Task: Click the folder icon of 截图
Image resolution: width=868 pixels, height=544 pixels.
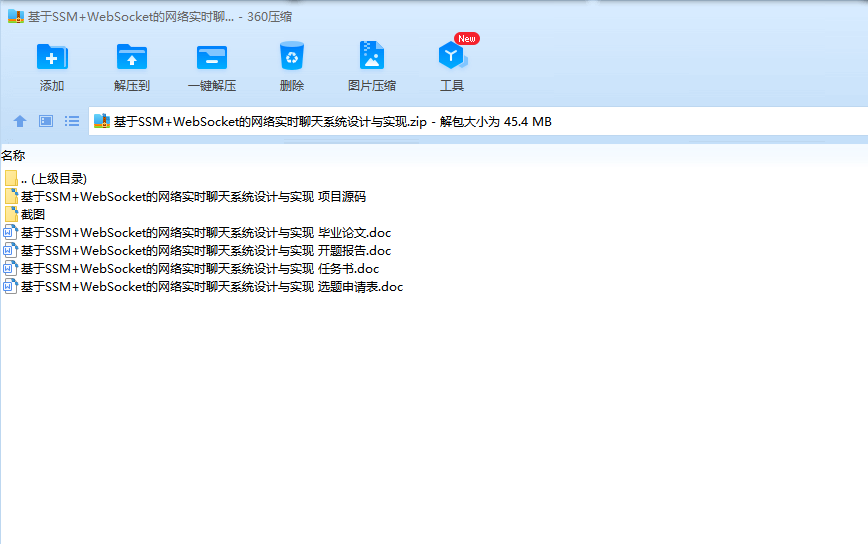Action: [11, 214]
